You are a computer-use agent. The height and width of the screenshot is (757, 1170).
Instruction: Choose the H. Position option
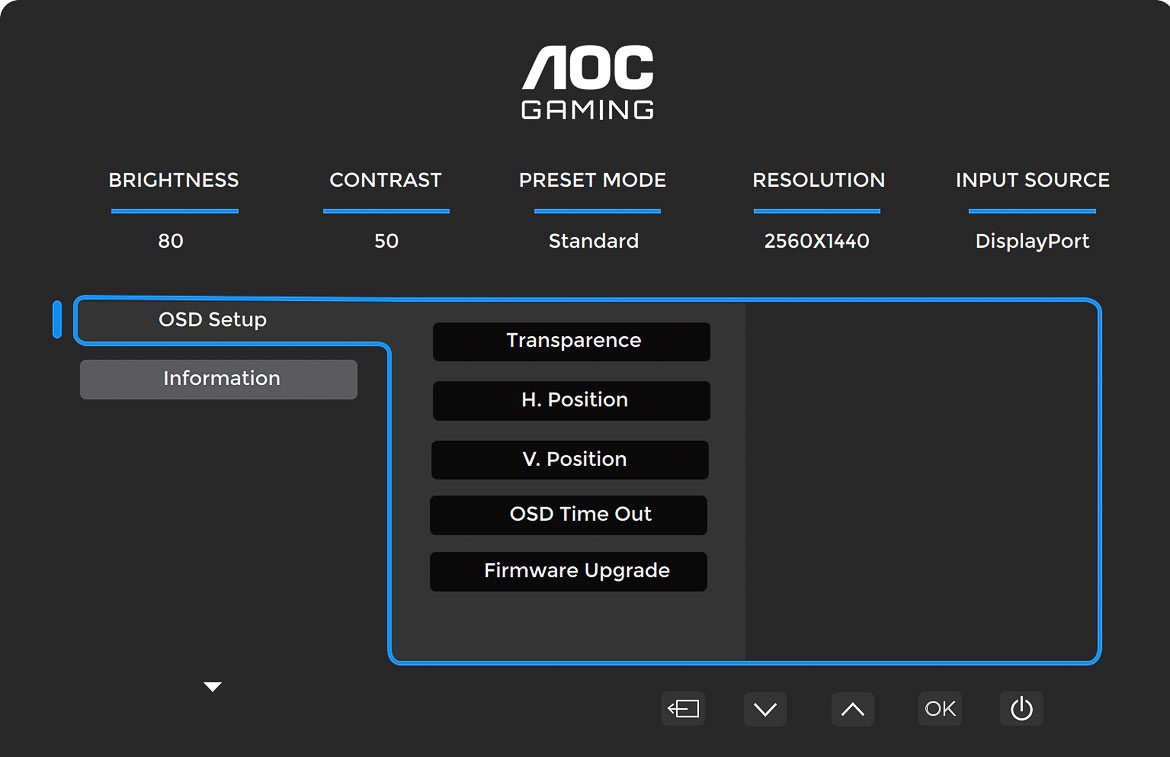tap(572, 400)
